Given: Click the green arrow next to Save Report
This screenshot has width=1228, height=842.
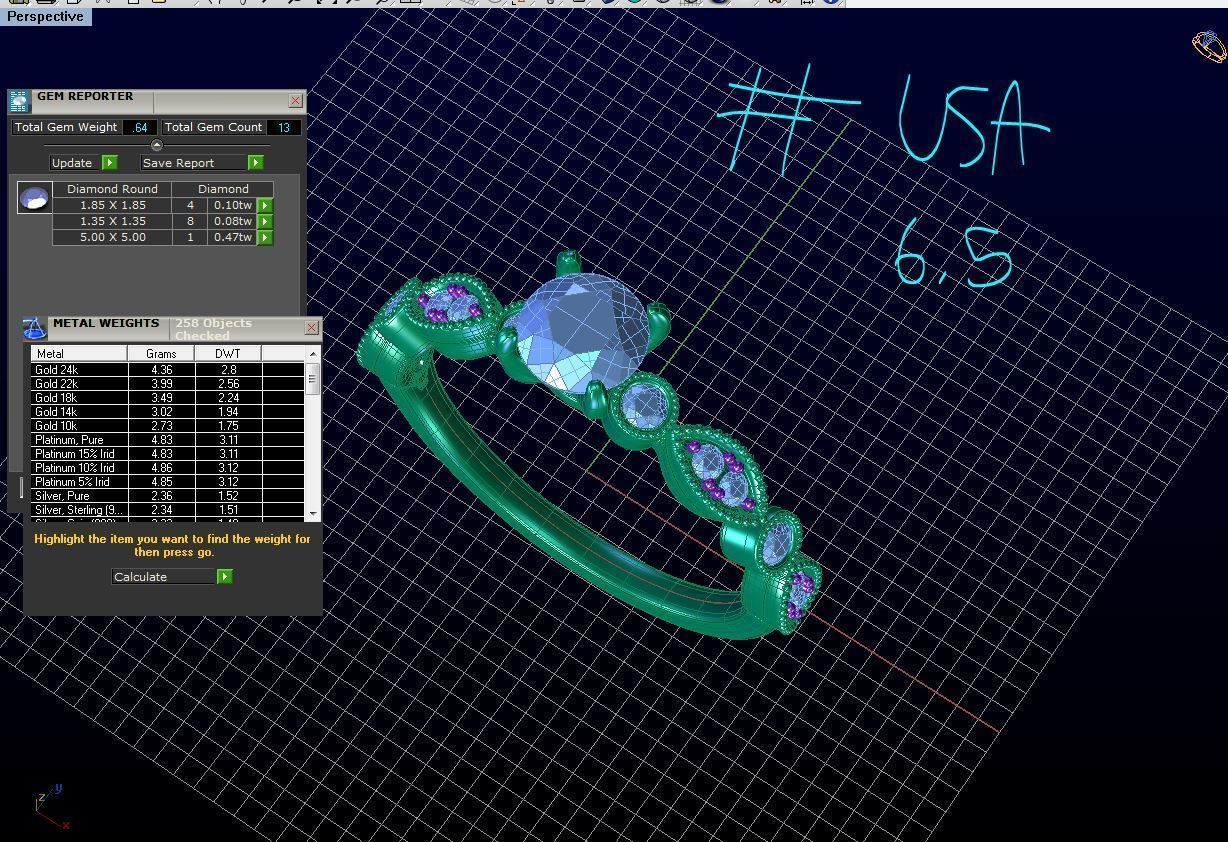Looking at the screenshot, I should click(256, 162).
